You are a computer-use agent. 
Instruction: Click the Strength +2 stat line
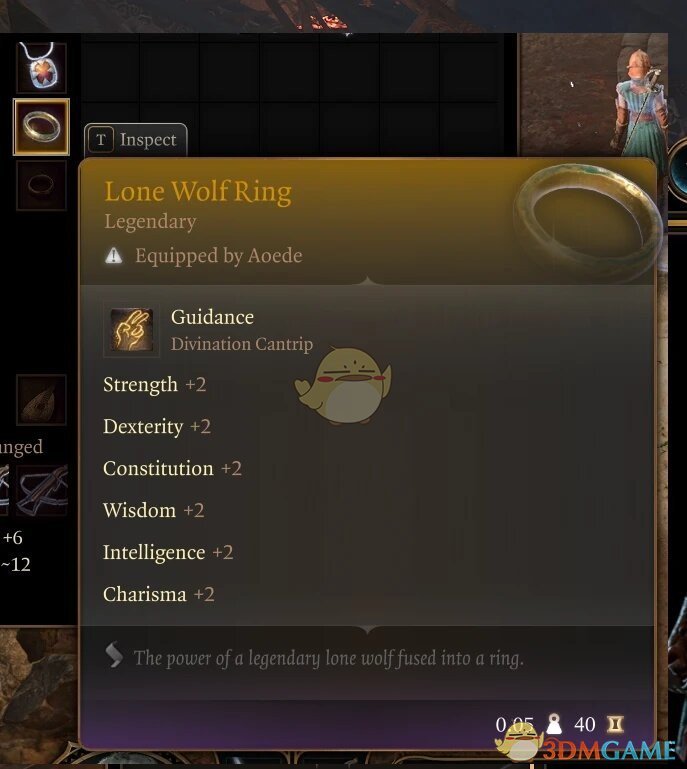tap(154, 384)
